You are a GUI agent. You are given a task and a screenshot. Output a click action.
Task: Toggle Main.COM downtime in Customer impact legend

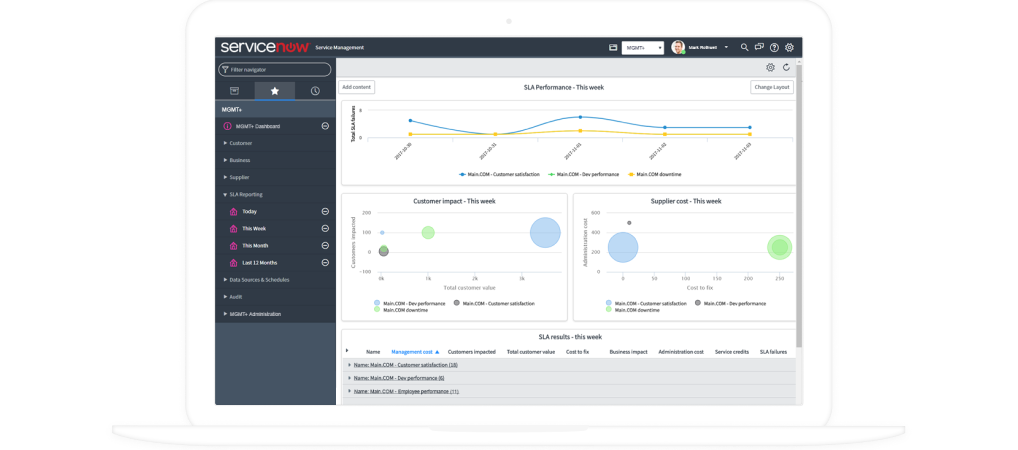coord(401,310)
